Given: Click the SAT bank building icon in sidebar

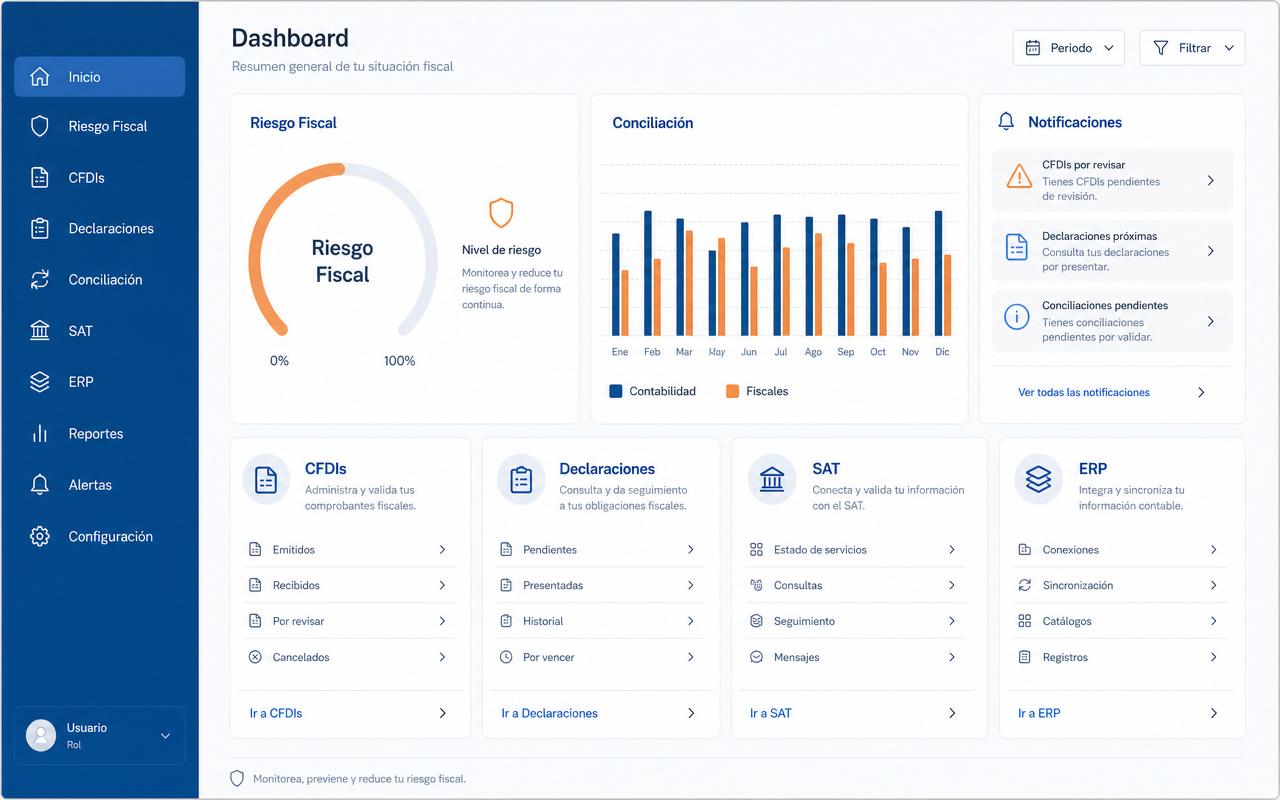Looking at the screenshot, I should (x=40, y=331).
